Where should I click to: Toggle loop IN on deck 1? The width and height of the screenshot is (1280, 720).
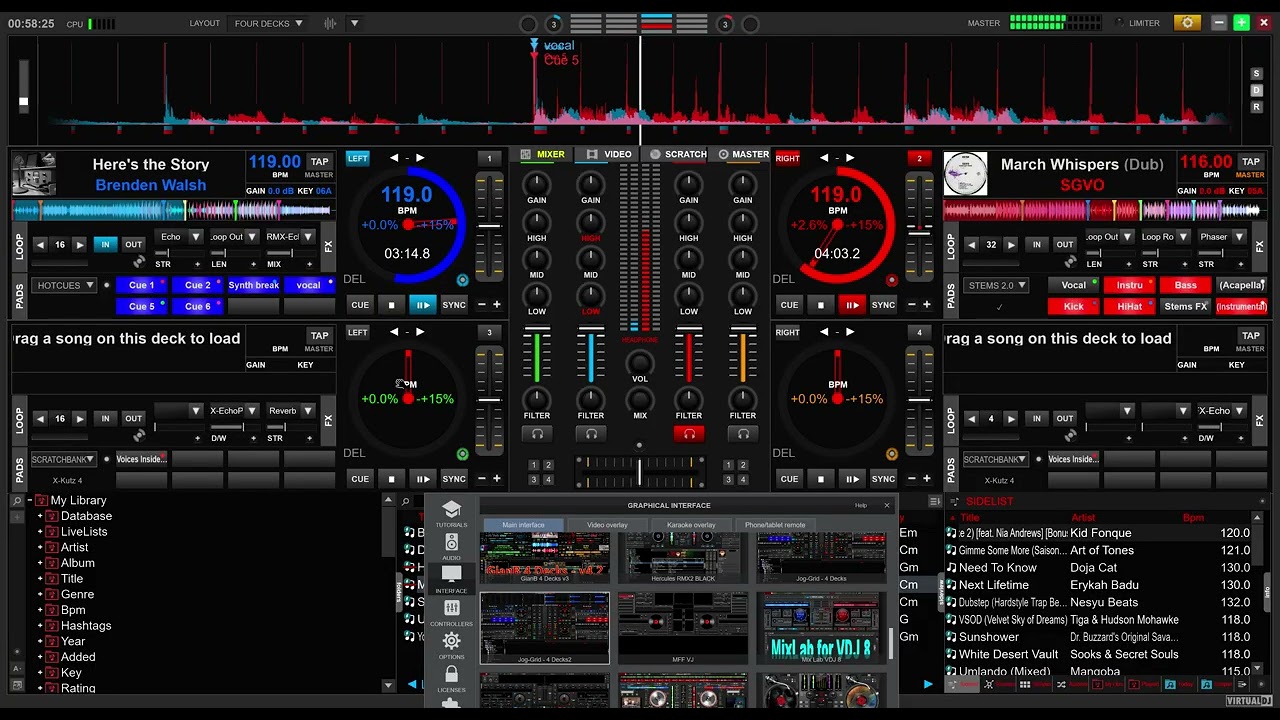[x=105, y=245]
